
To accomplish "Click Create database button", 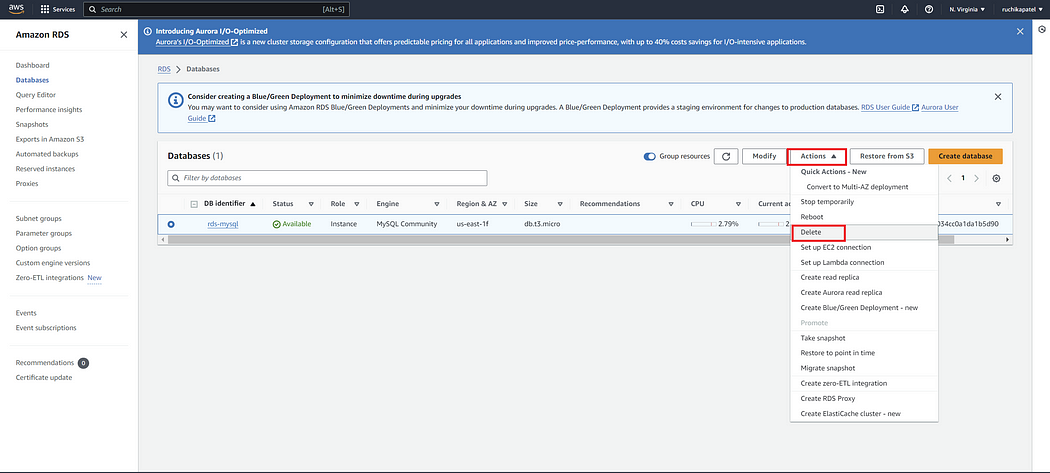I will pyautogui.click(x=965, y=156).
